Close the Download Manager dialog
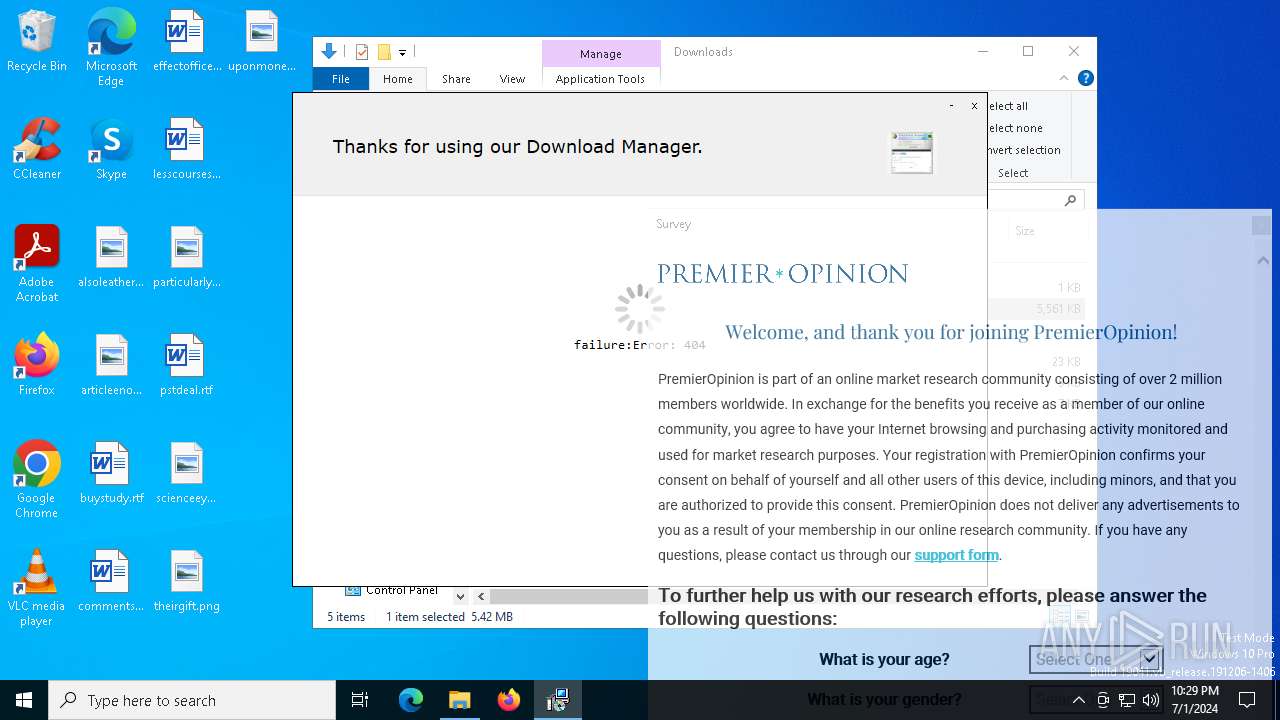This screenshot has width=1280, height=720. coord(974,105)
